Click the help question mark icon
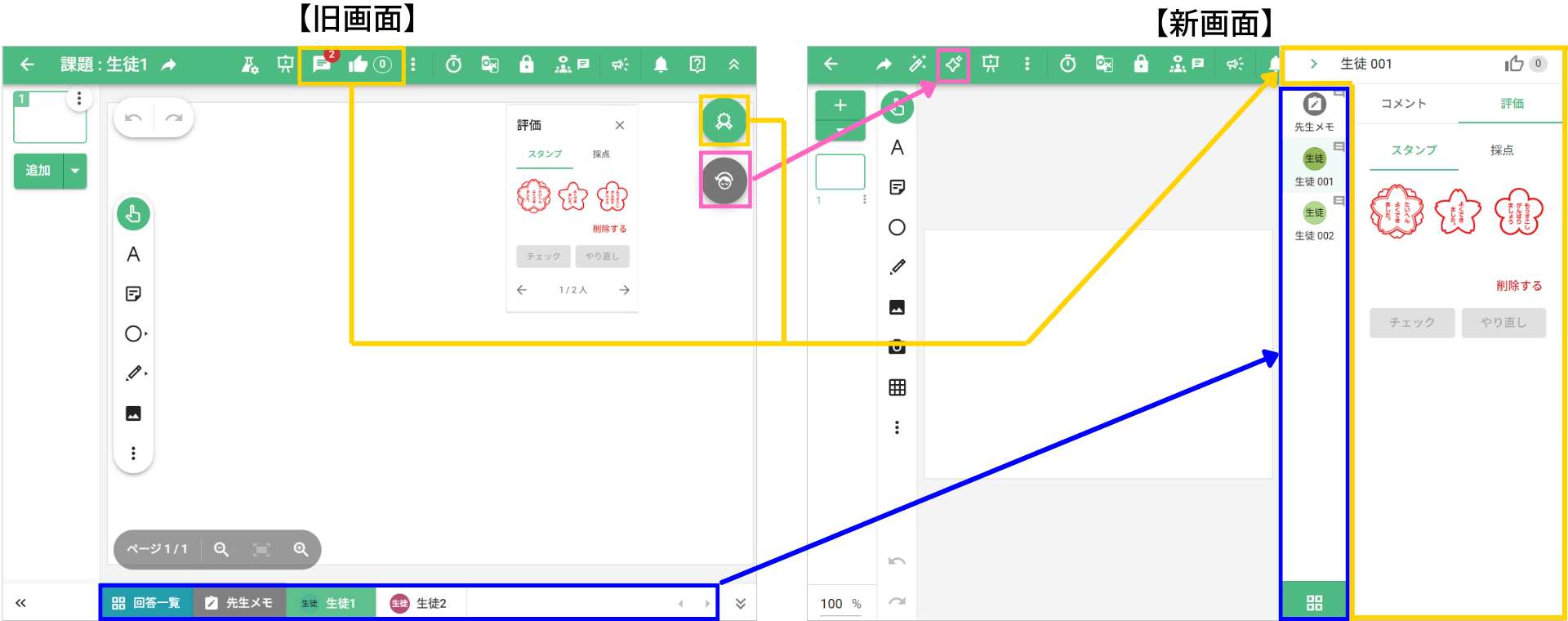 tap(697, 65)
